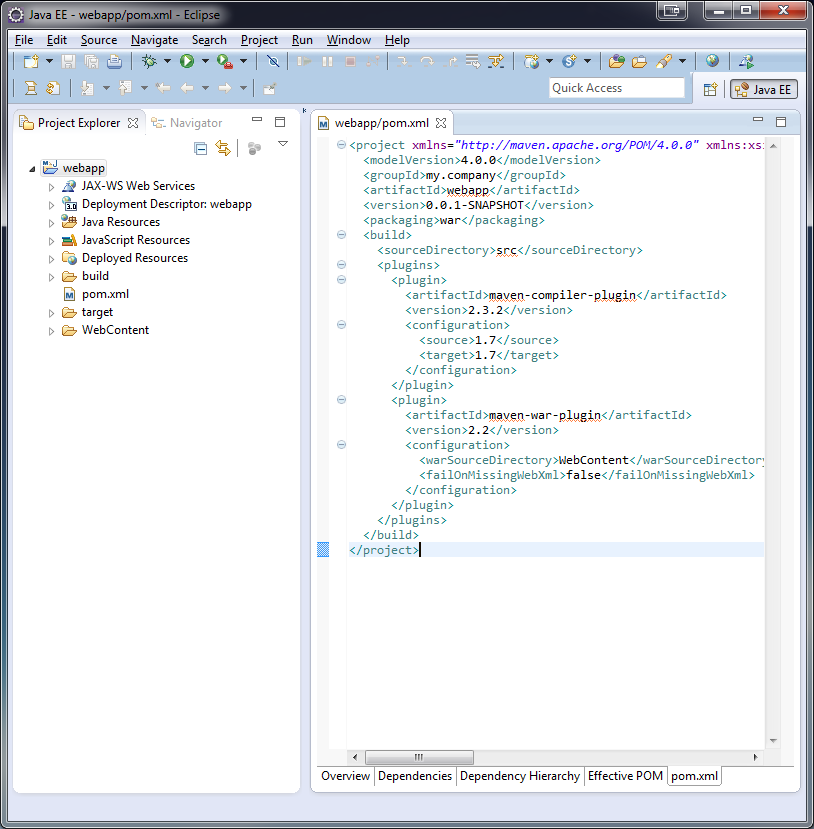
Task: Close the webapp/pom.xml editor tab
Action: [x=441, y=123]
